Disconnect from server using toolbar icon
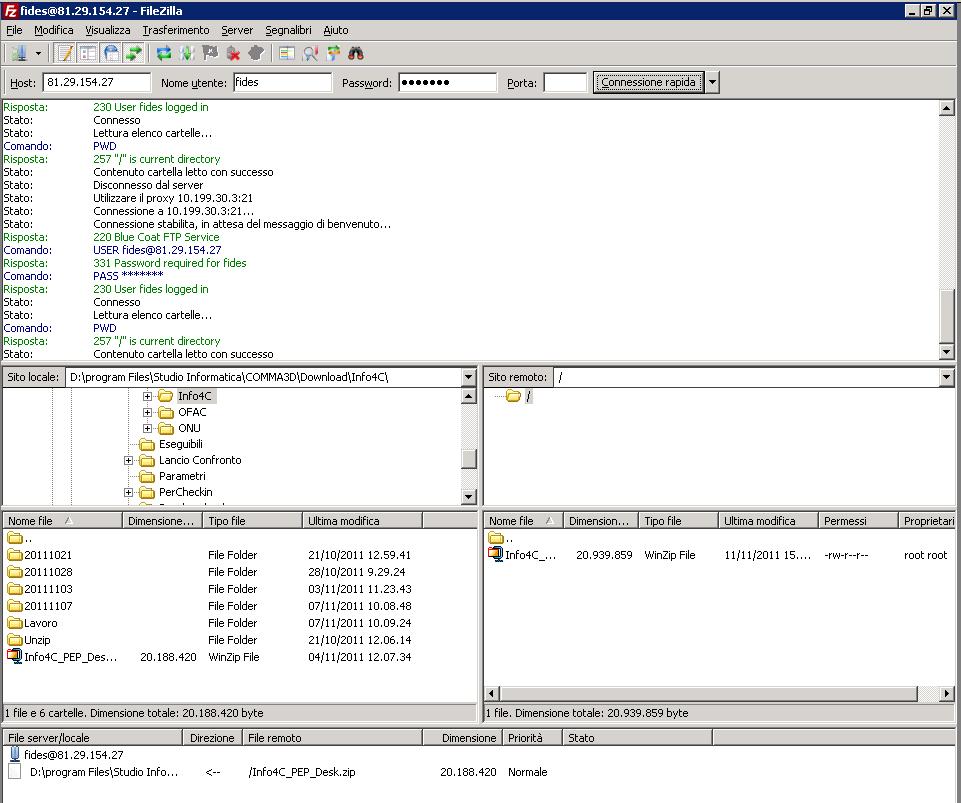 tap(233, 53)
